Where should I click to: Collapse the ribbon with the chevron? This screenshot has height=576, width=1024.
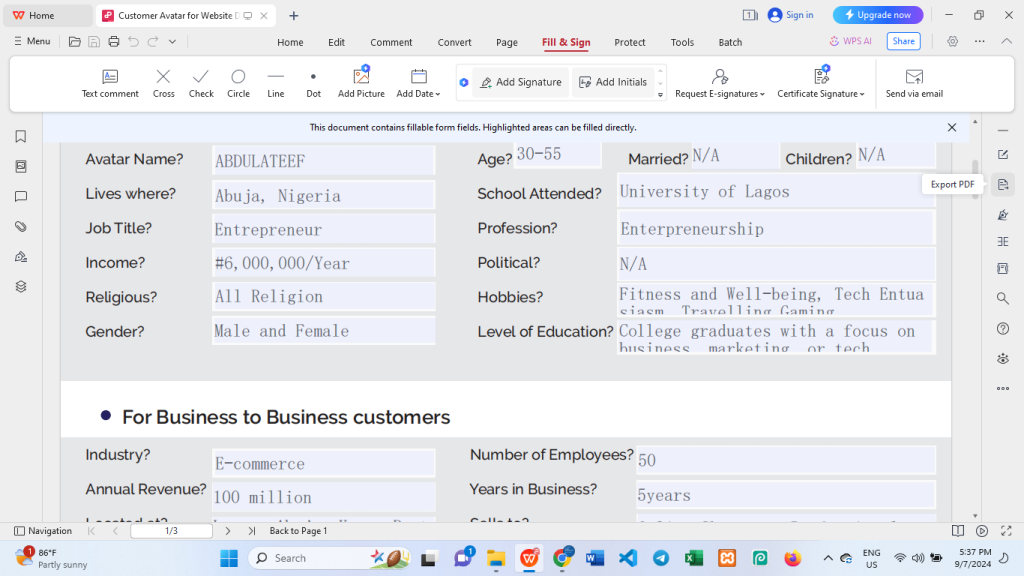pyautogui.click(x=1006, y=41)
